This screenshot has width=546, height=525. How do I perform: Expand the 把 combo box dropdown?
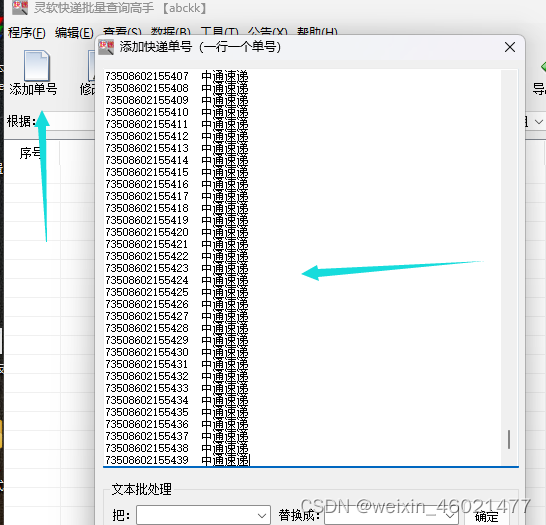click(x=262, y=516)
